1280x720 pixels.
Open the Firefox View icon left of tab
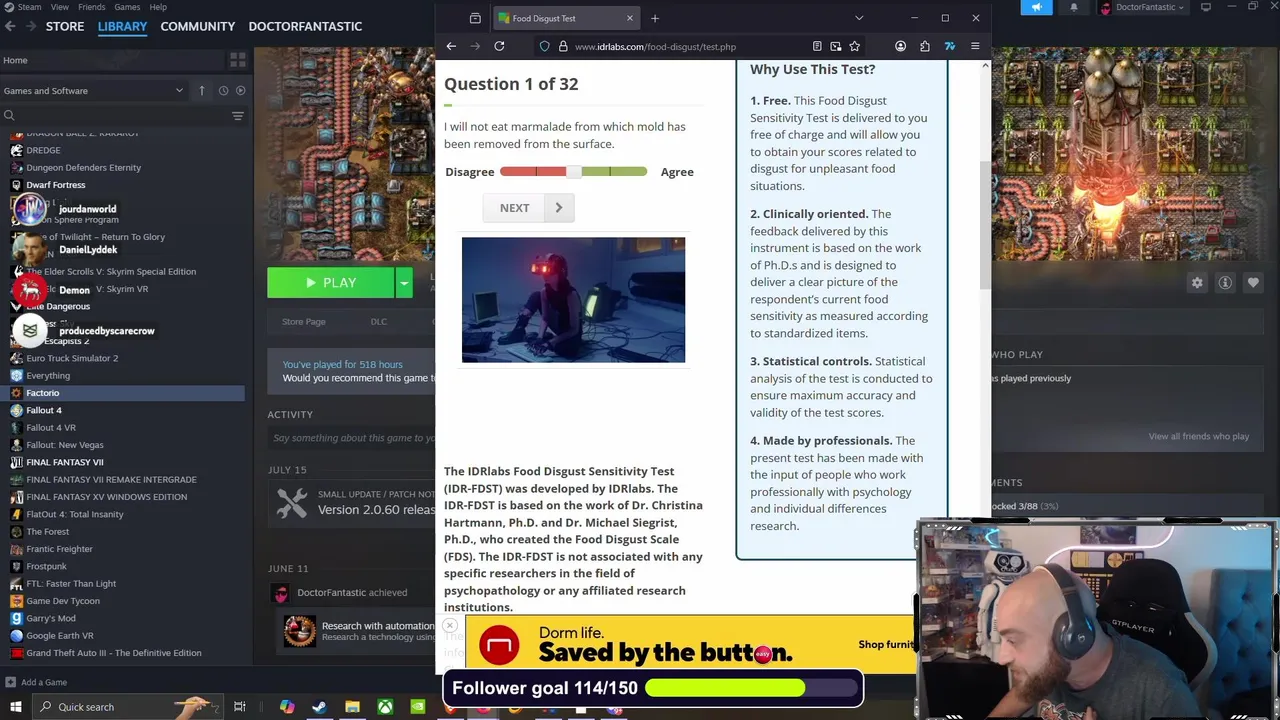[x=475, y=18]
